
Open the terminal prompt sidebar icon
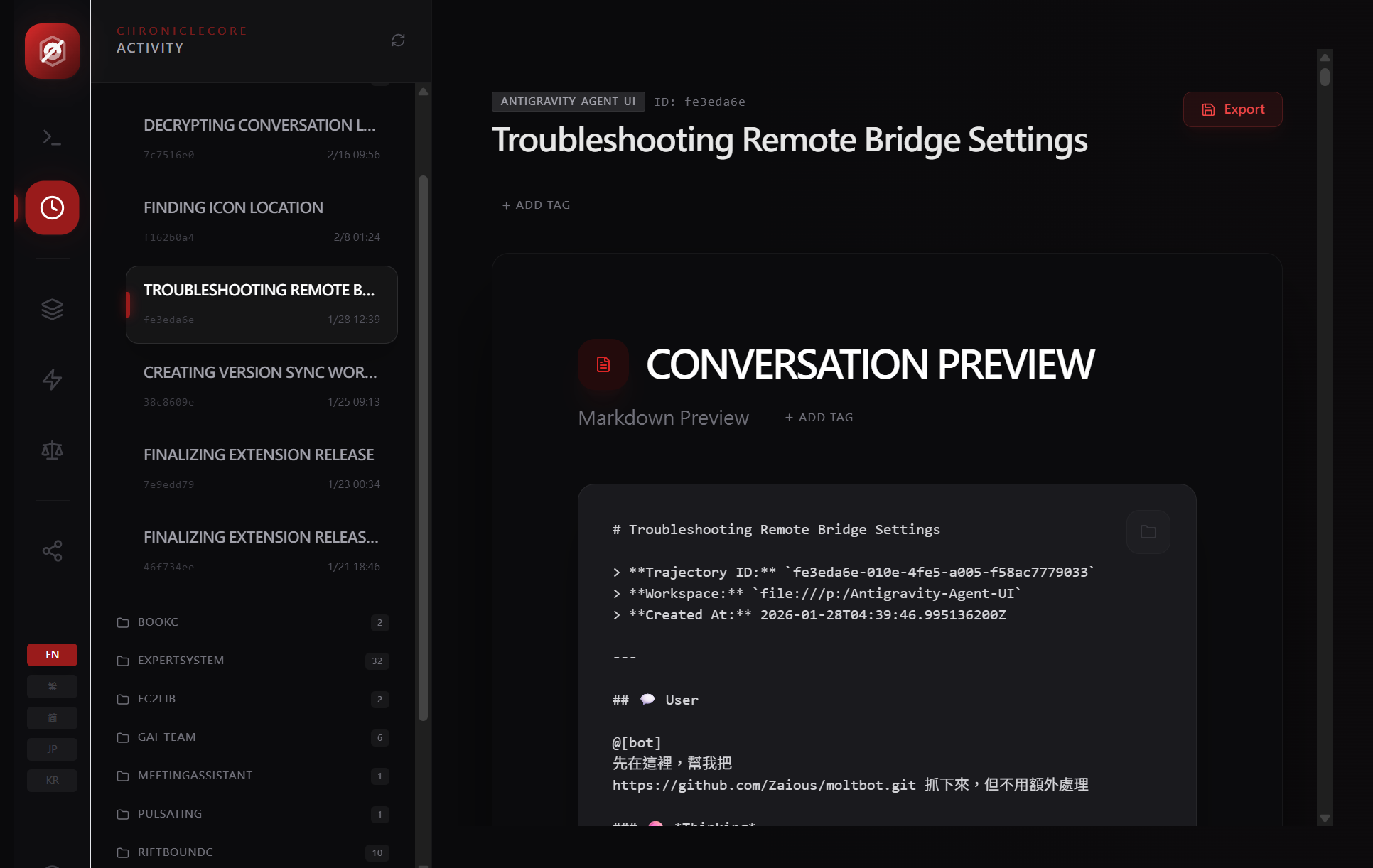(x=52, y=137)
